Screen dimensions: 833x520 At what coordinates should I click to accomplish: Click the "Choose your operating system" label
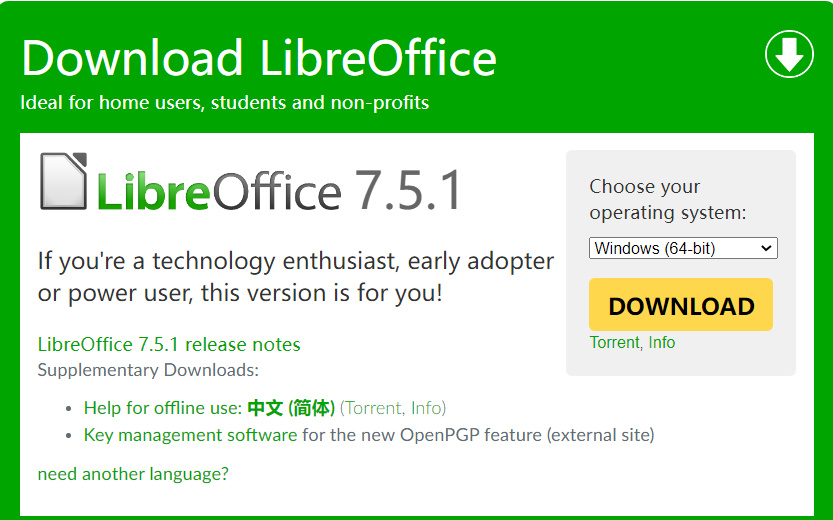[x=667, y=199]
